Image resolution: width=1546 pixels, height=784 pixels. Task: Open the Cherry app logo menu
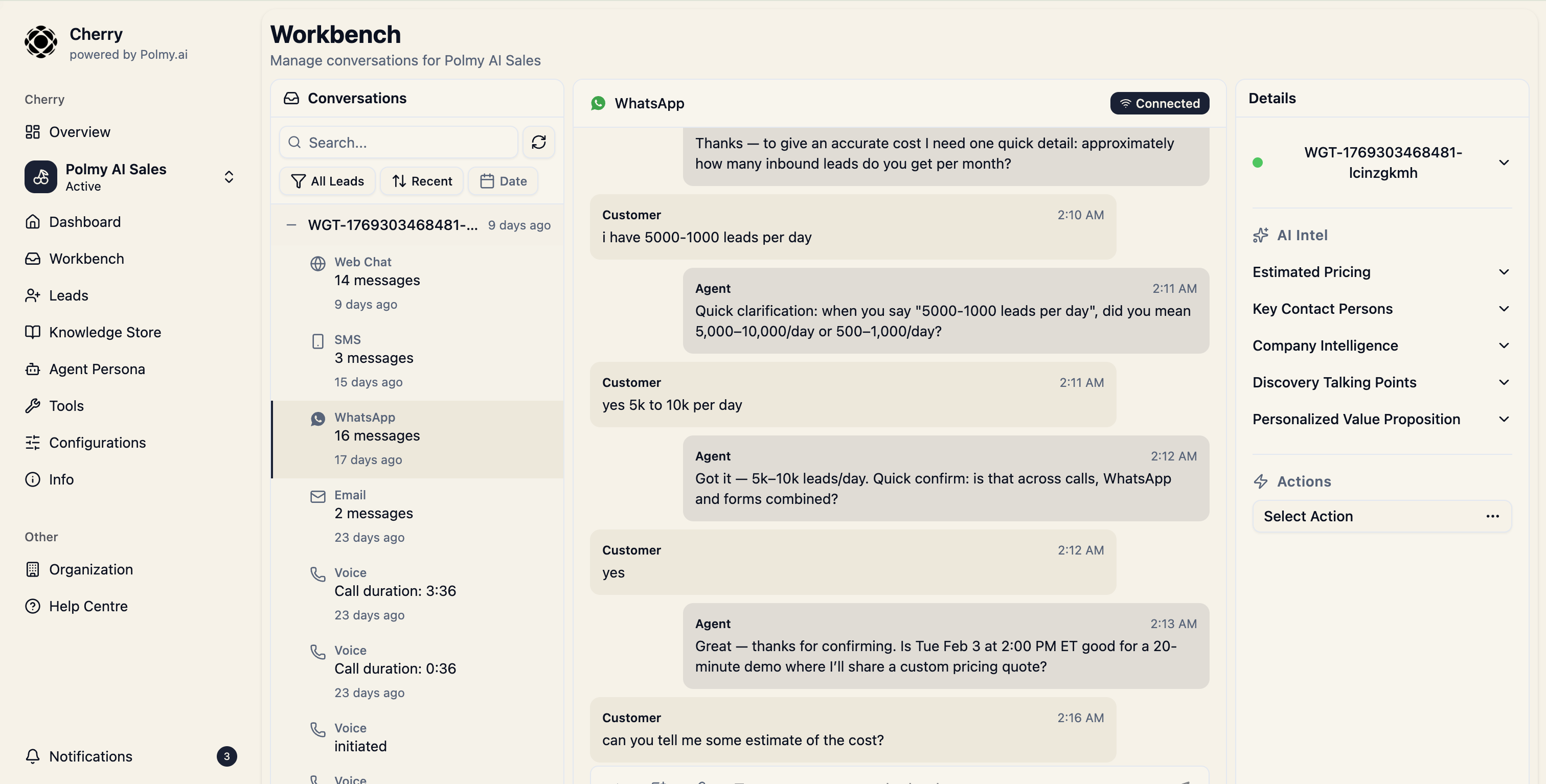pyautogui.click(x=40, y=42)
